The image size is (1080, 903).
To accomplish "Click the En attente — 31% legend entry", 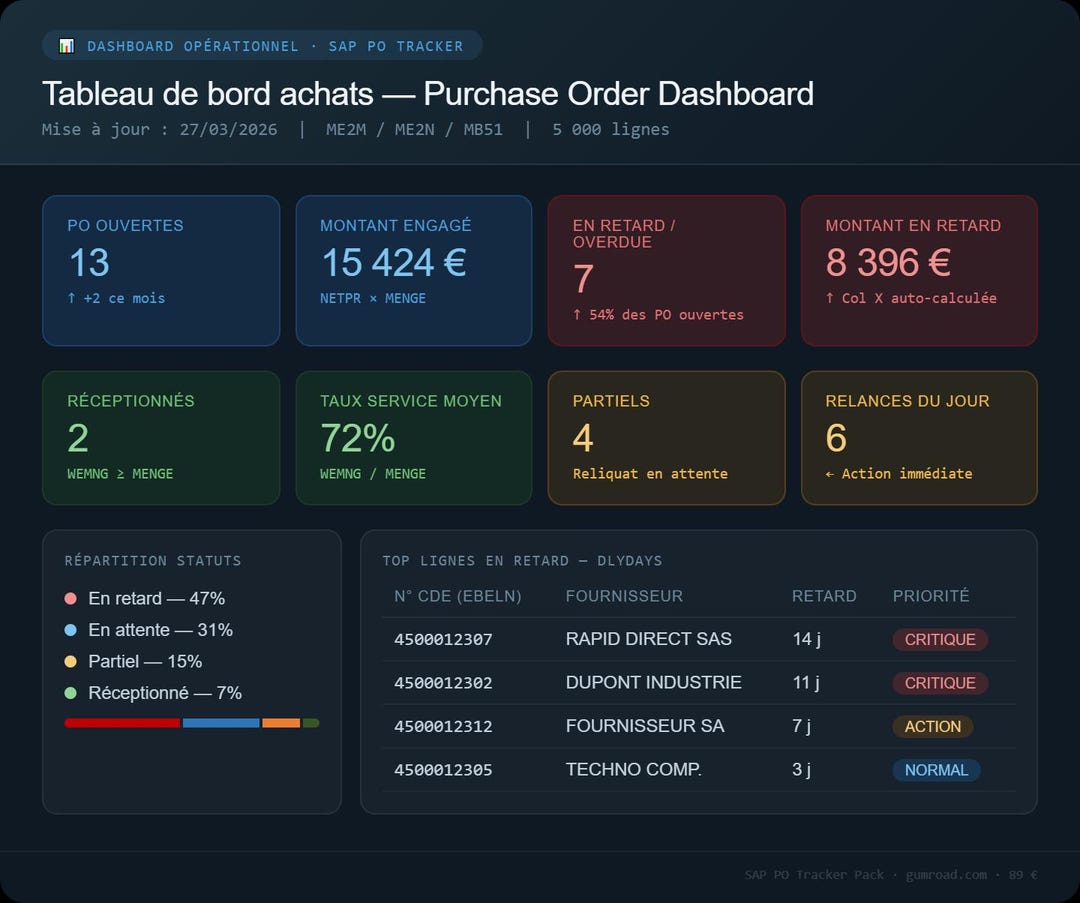I will tap(149, 630).
